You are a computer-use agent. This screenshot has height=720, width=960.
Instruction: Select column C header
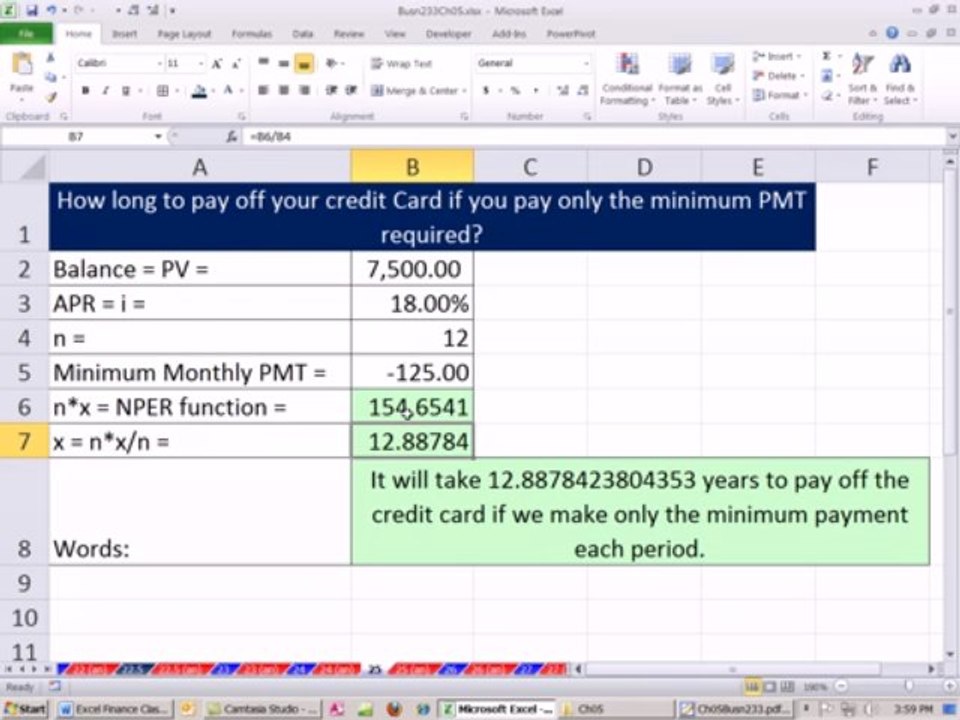pyautogui.click(x=530, y=167)
